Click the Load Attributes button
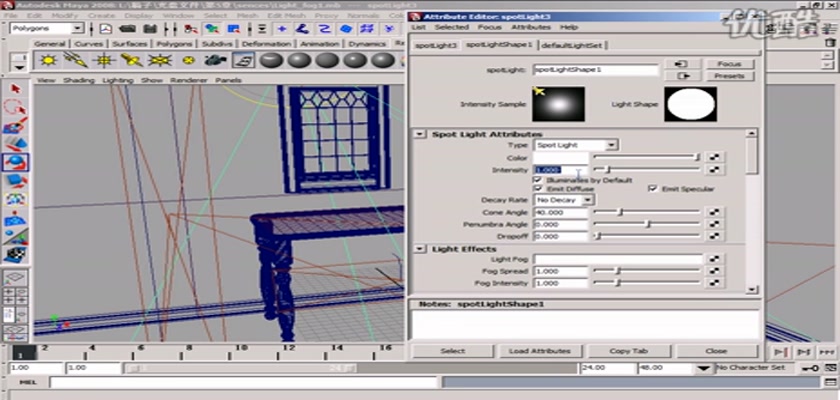Image resolution: width=840 pixels, height=400 pixels. pos(541,351)
